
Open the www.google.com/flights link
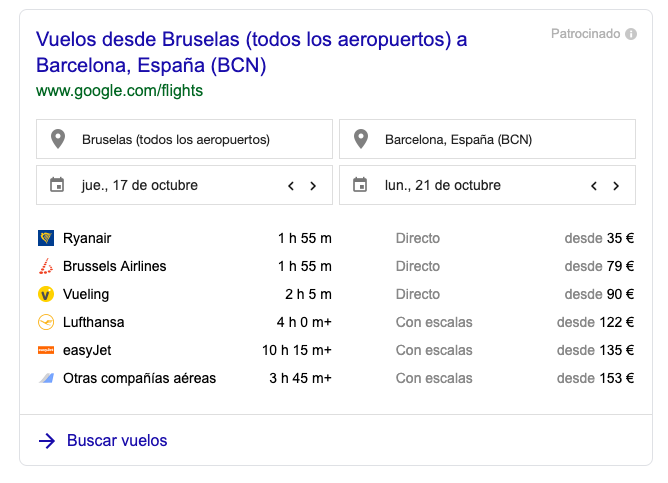tap(120, 91)
